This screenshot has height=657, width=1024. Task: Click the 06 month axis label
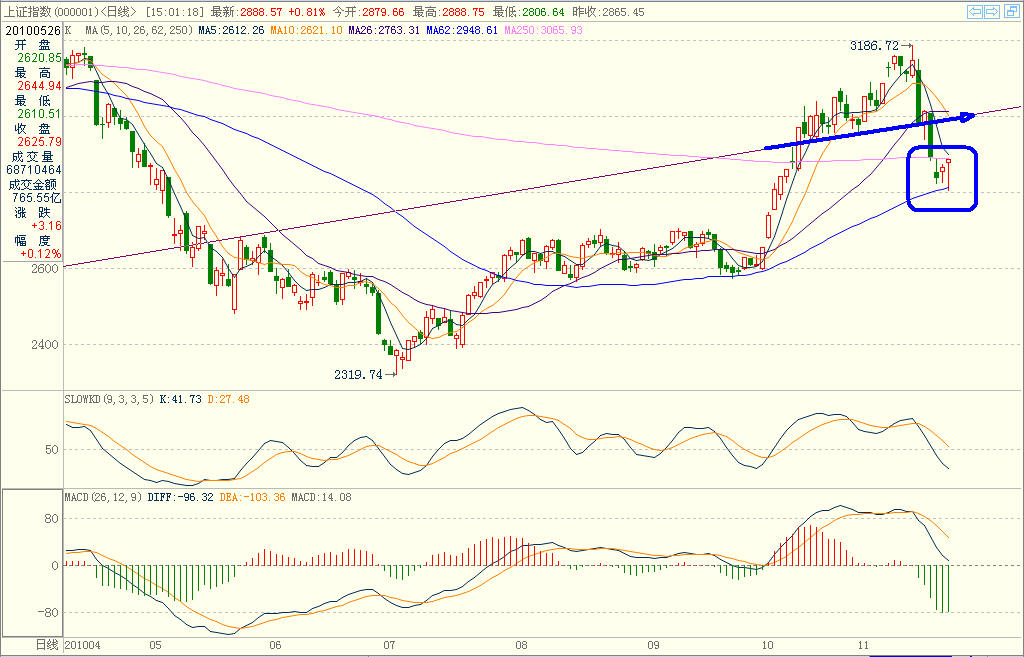click(x=275, y=646)
